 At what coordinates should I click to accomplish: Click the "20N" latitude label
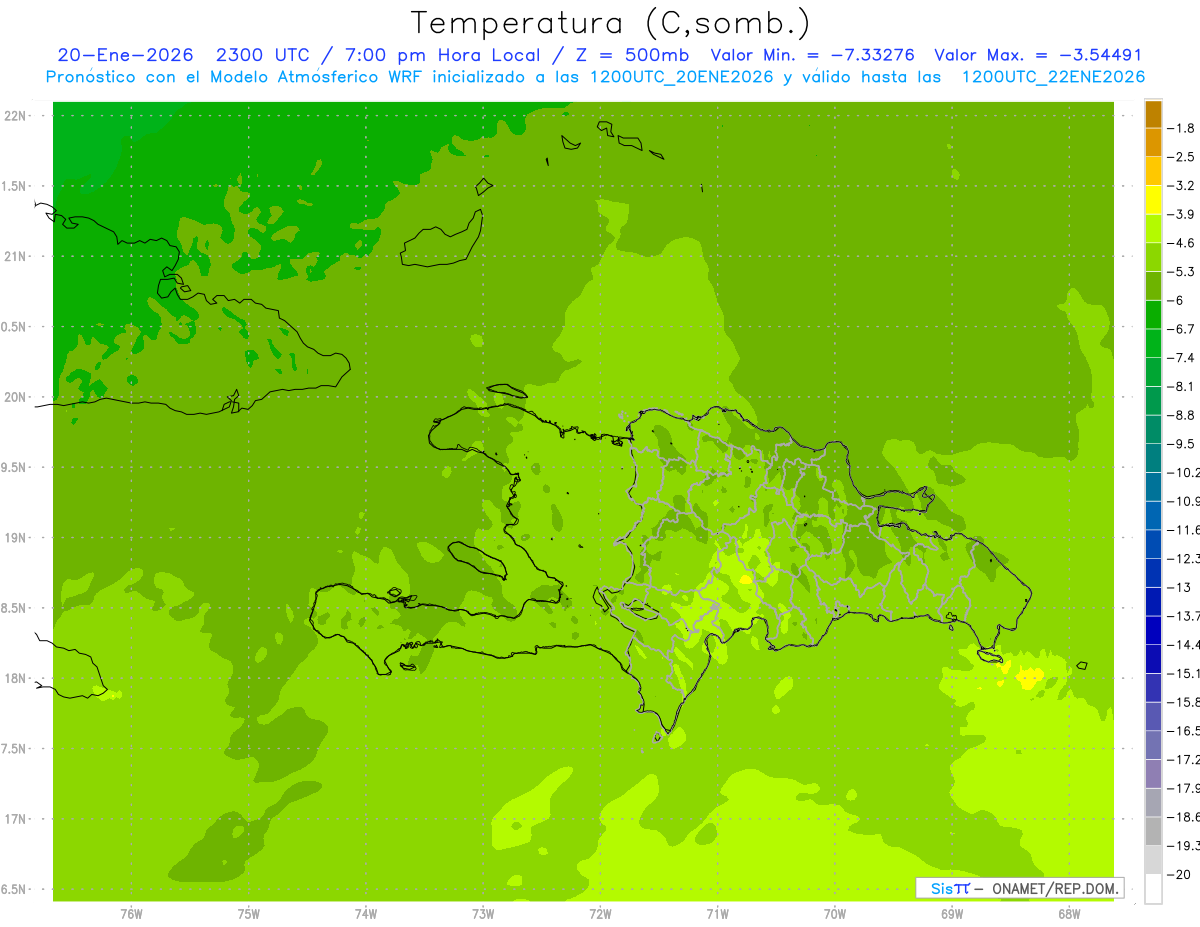click(15, 397)
